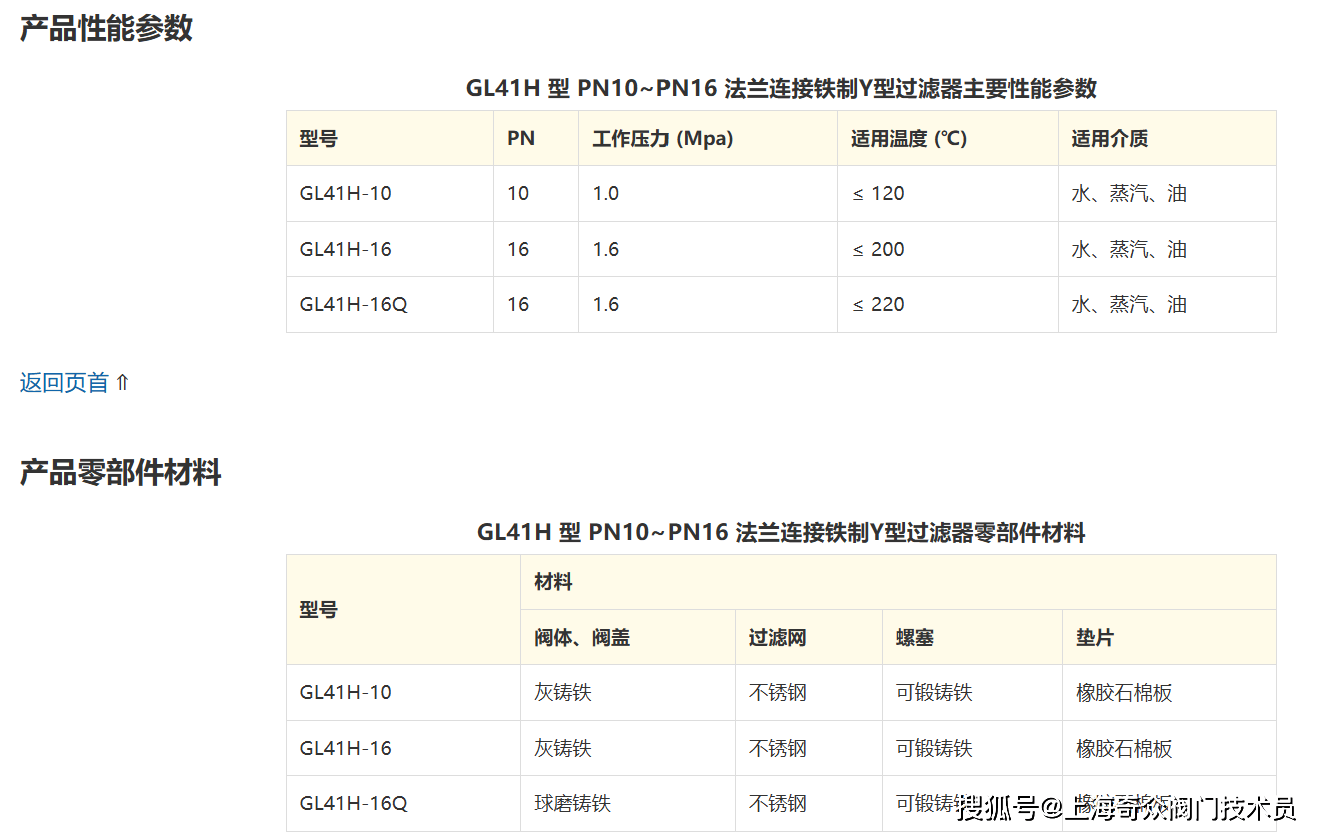Image resolution: width=1328 pixels, height=836 pixels.
Task: Click 水、蒸汽、油 in the GL41H-16 row
Action: (x=1129, y=249)
